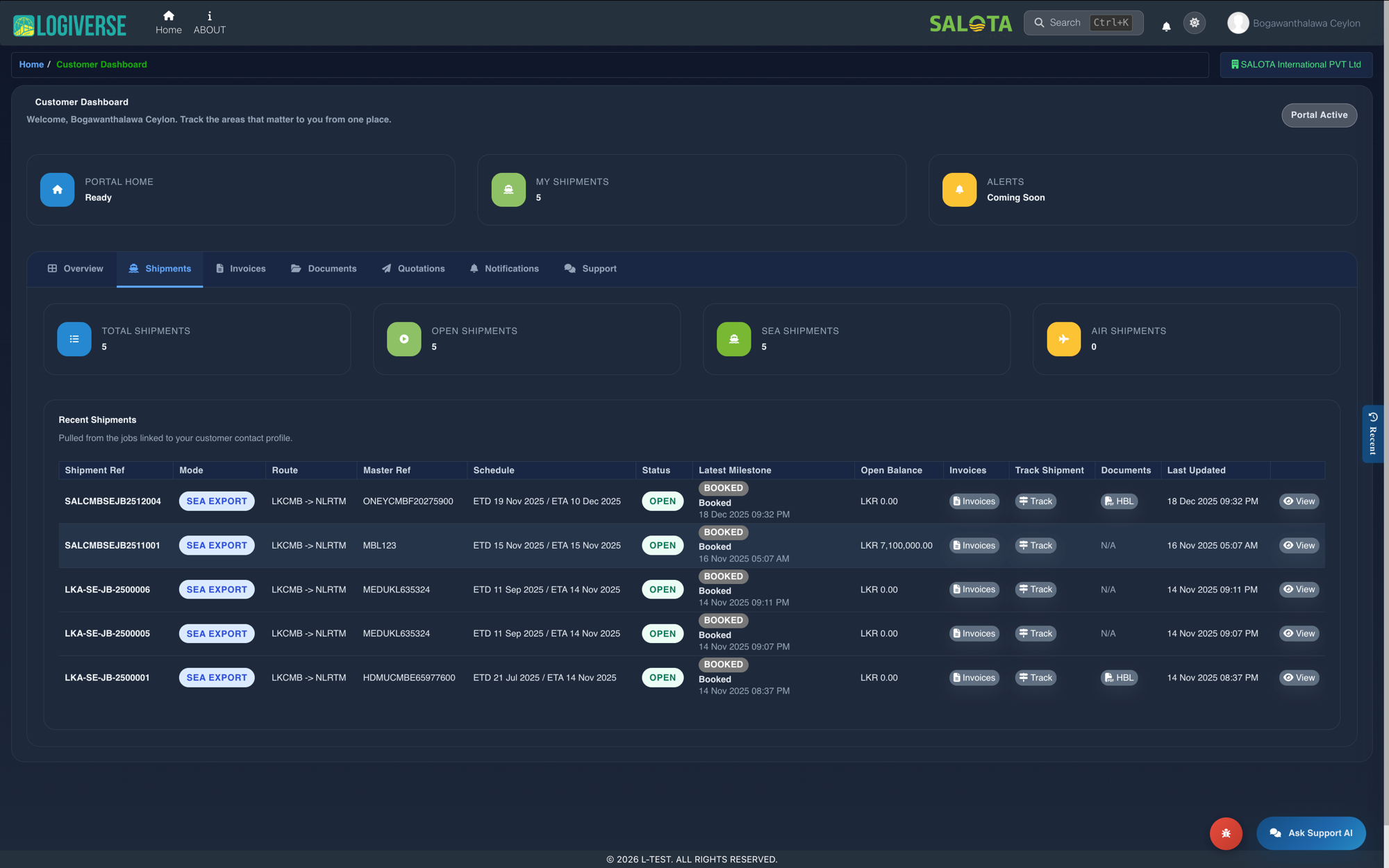Open Ask Support AI chat
This screenshot has width=1389, height=868.
1311,833
